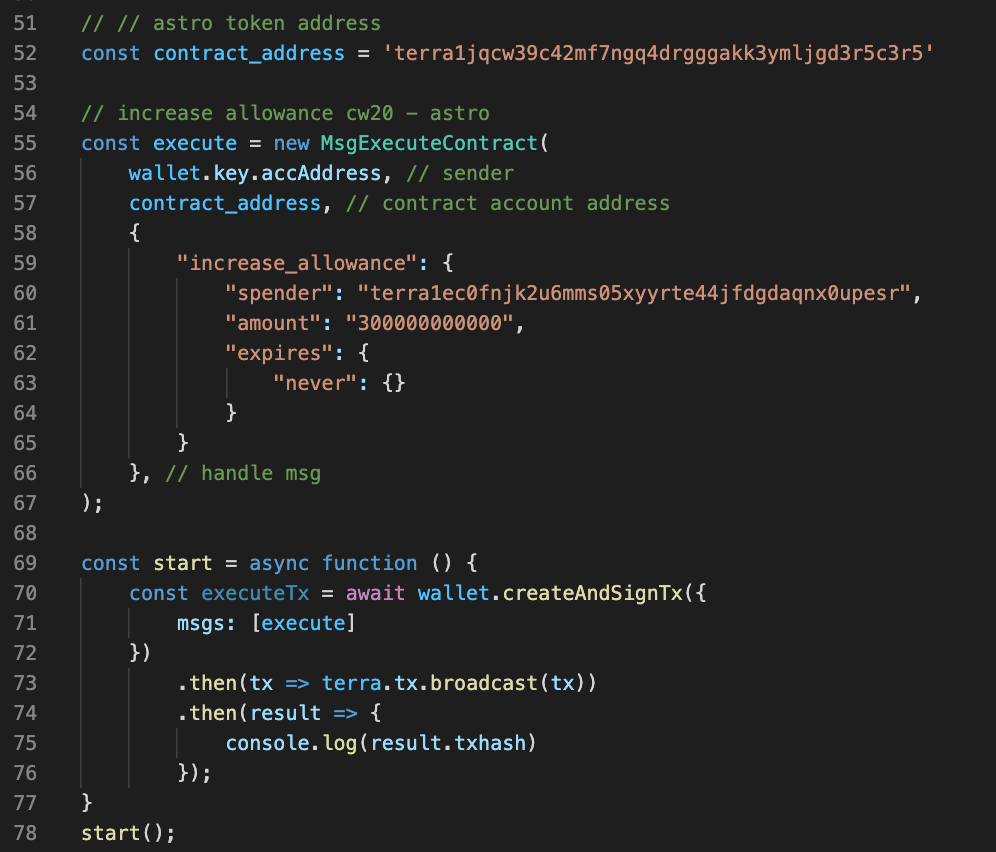Click line number 55 in the gutter
This screenshot has height=852, width=996.
tap(25, 143)
